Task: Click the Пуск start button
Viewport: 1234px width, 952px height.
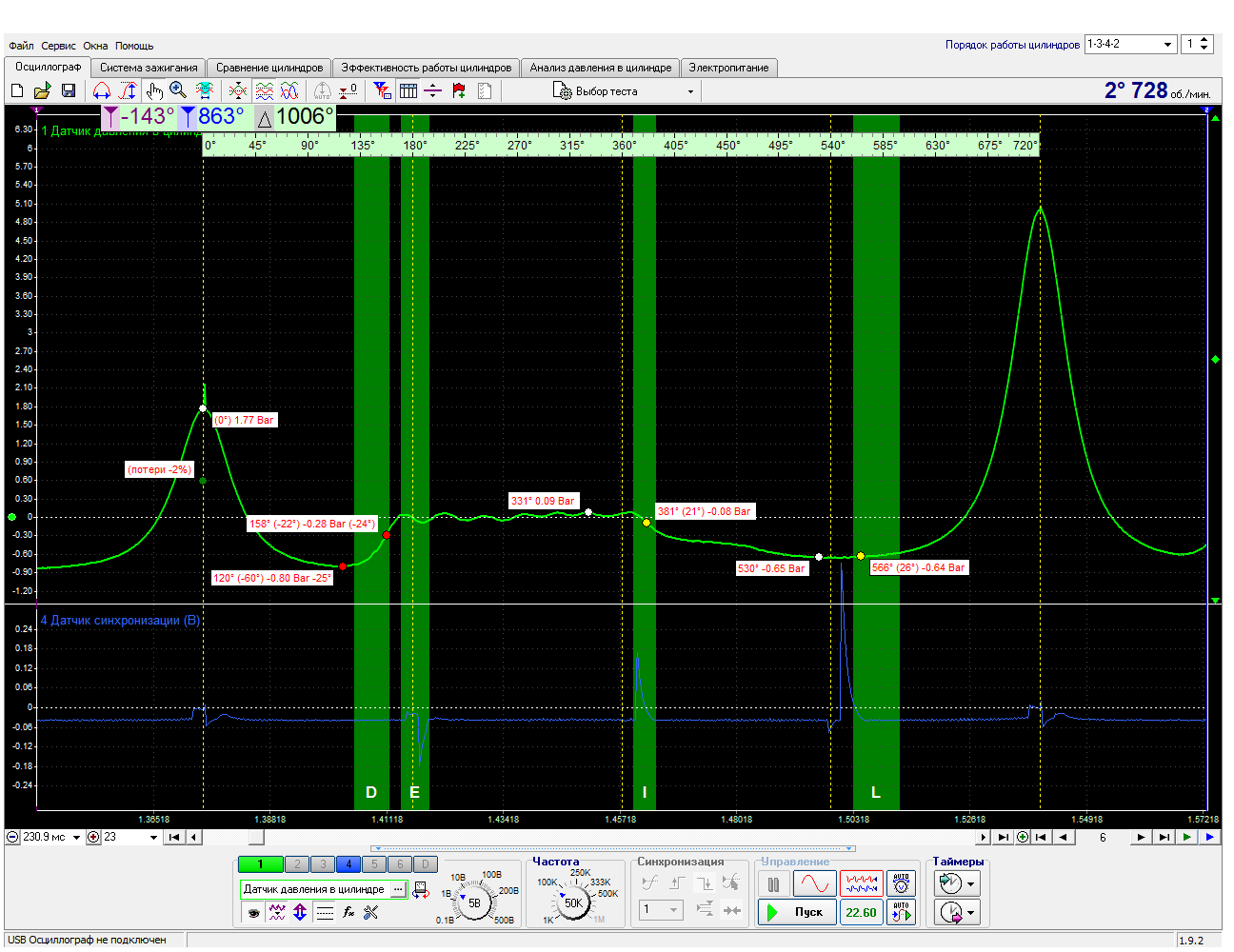Action: [798, 912]
